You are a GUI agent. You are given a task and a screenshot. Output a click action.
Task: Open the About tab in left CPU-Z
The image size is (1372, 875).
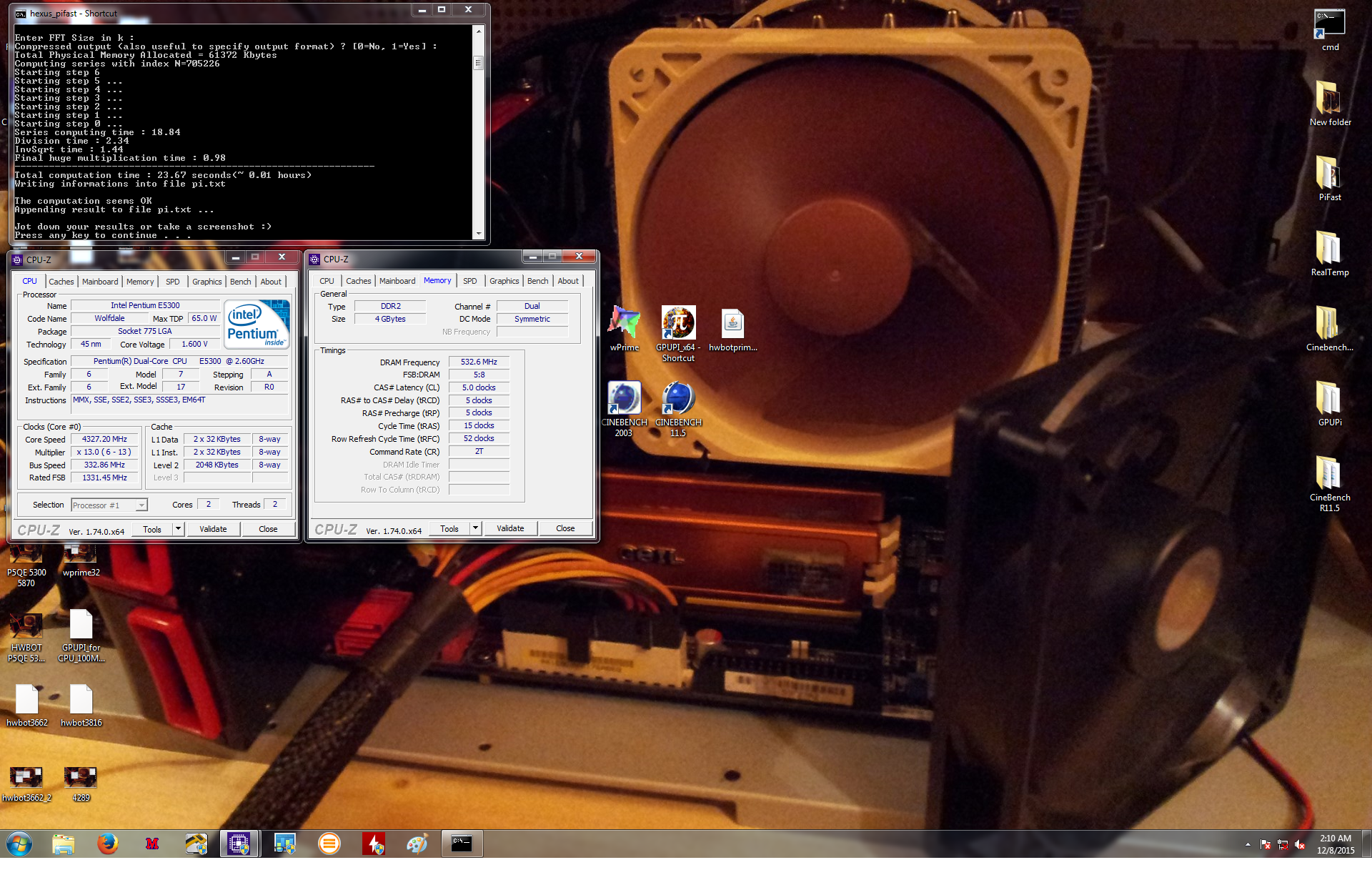[x=271, y=282]
